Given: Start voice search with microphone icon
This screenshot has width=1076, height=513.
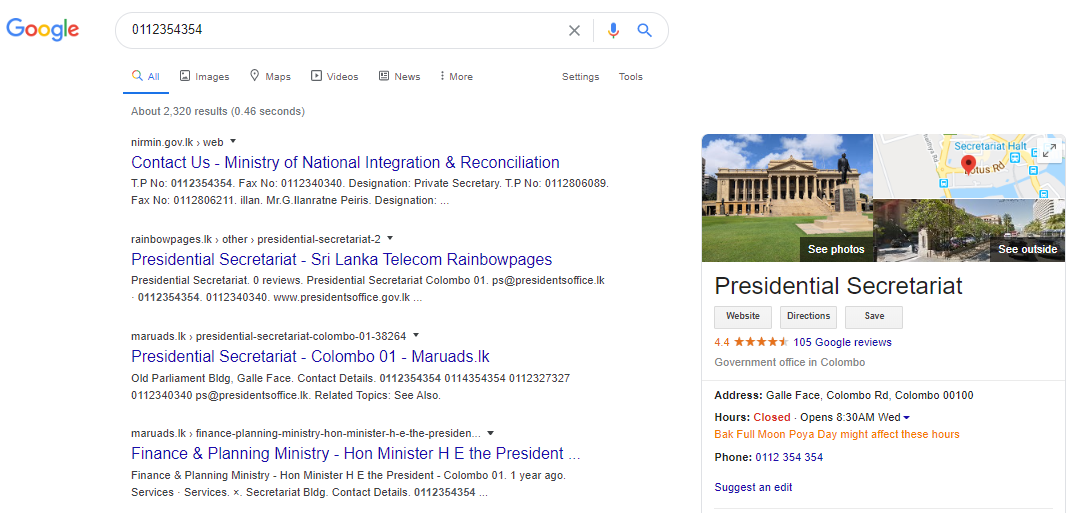Looking at the screenshot, I should click(x=613, y=30).
